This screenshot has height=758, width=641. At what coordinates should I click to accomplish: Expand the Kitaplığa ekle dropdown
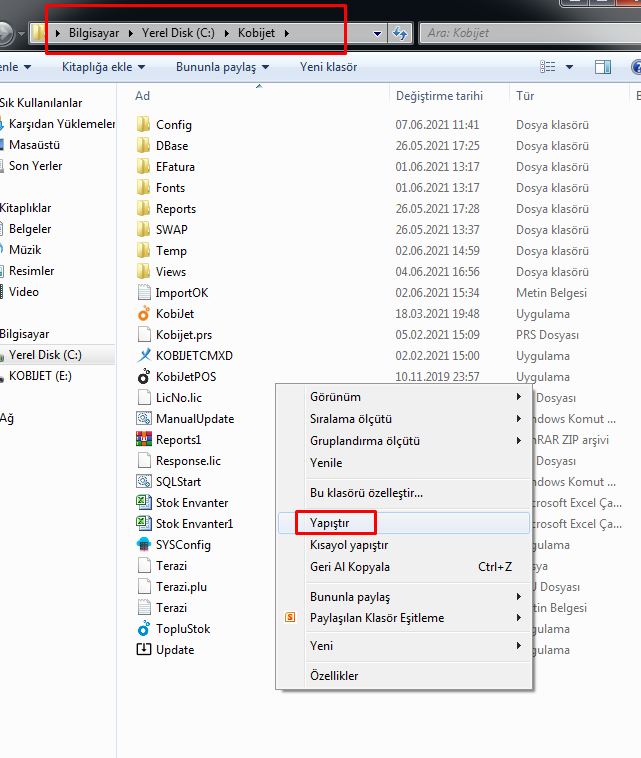pos(141,67)
